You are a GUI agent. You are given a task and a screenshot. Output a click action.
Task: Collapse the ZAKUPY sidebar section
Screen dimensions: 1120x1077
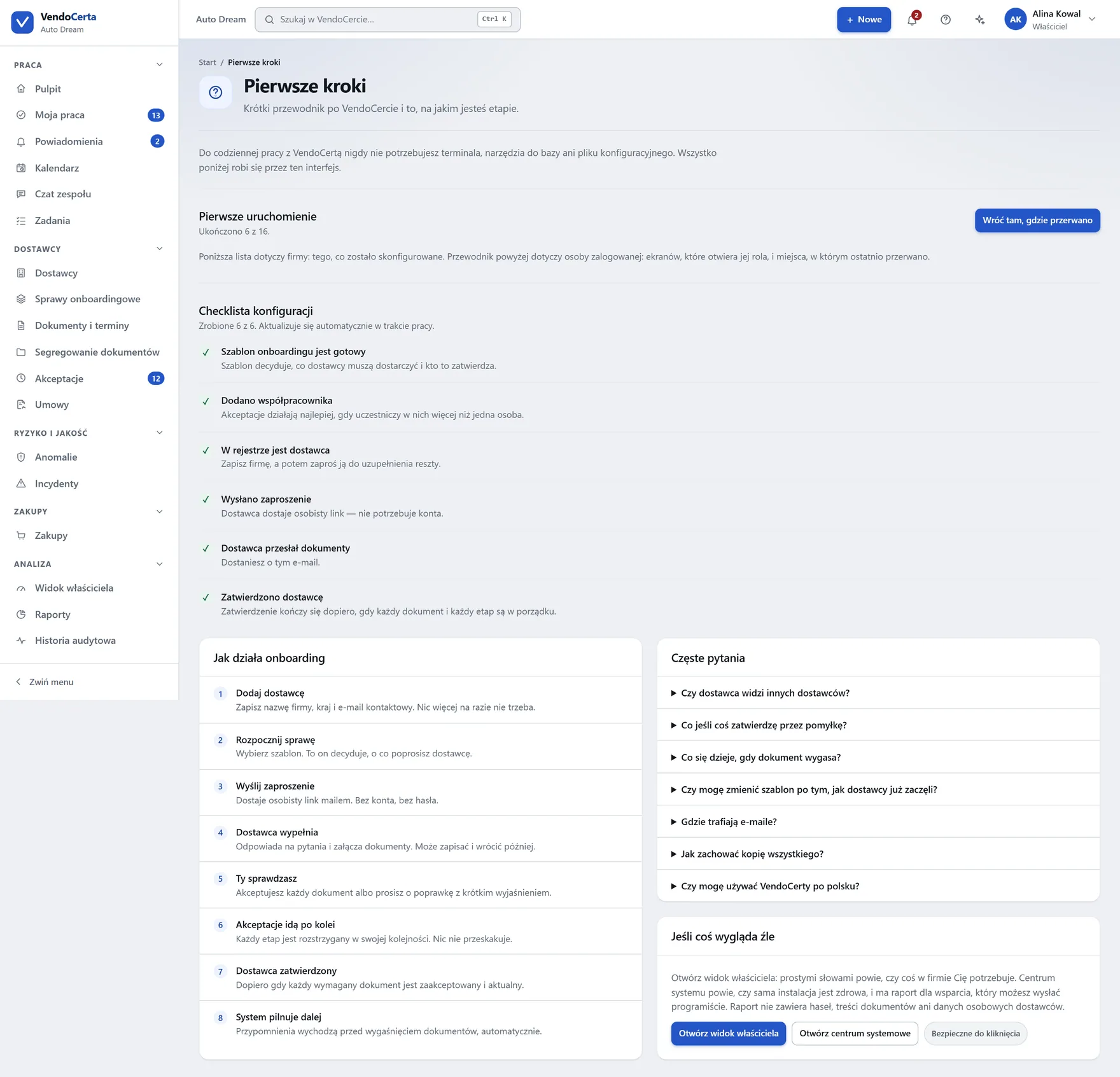click(x=160, y=511)
